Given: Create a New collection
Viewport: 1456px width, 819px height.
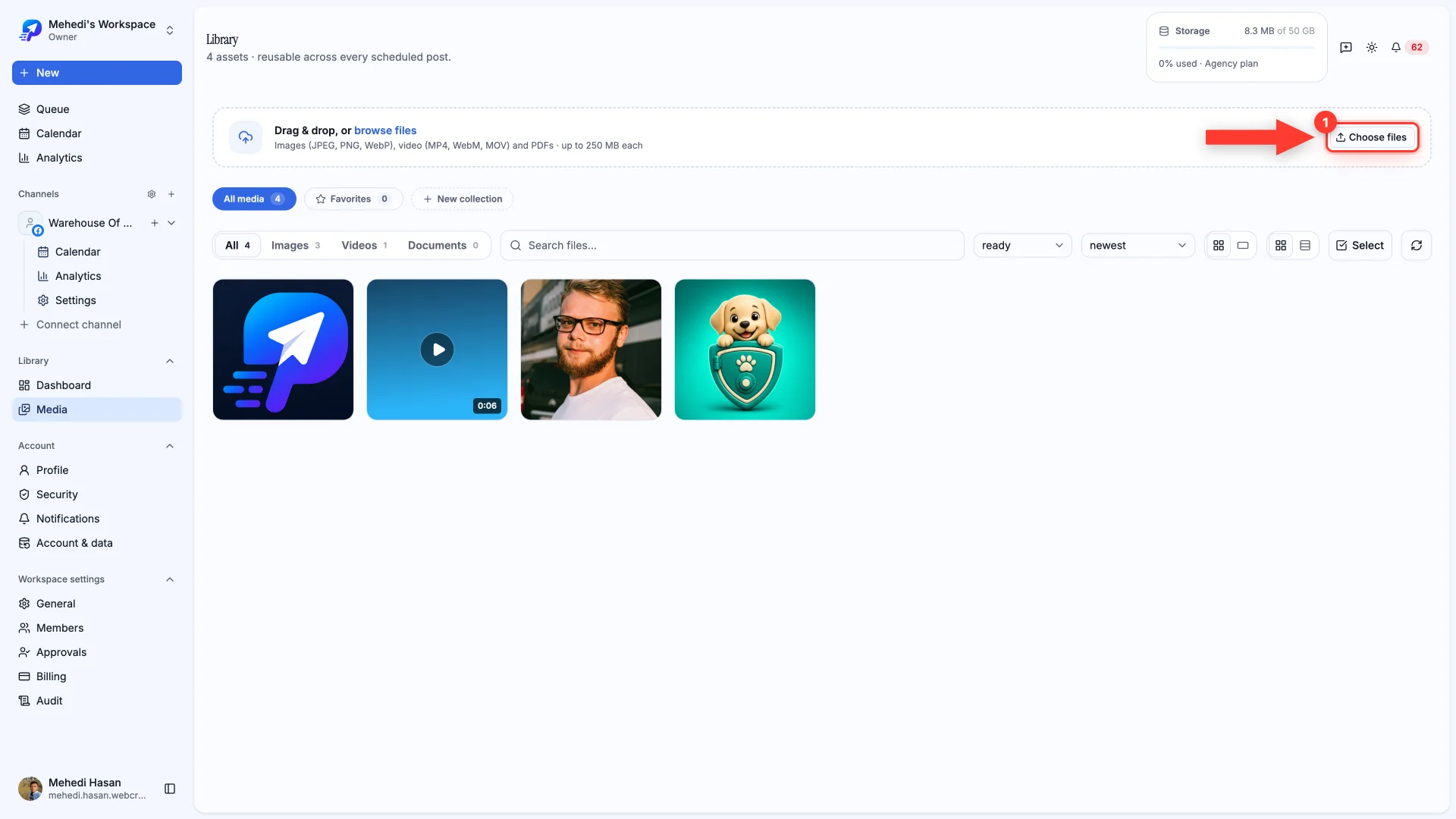Looking at the screenshot, I should point(463,199).
